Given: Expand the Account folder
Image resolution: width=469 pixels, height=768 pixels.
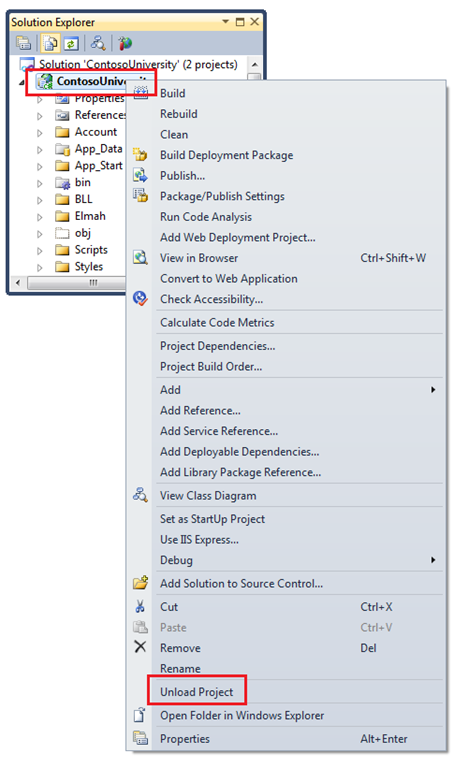Looking at the screenshot, I should coord(40,133).
